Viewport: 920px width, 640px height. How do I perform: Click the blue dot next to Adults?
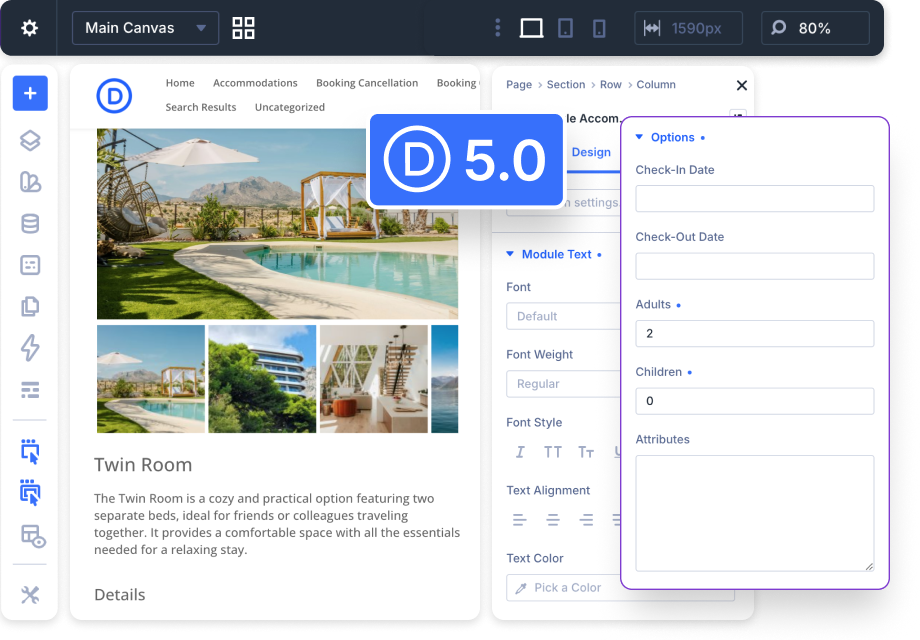(x=679, y=305)
